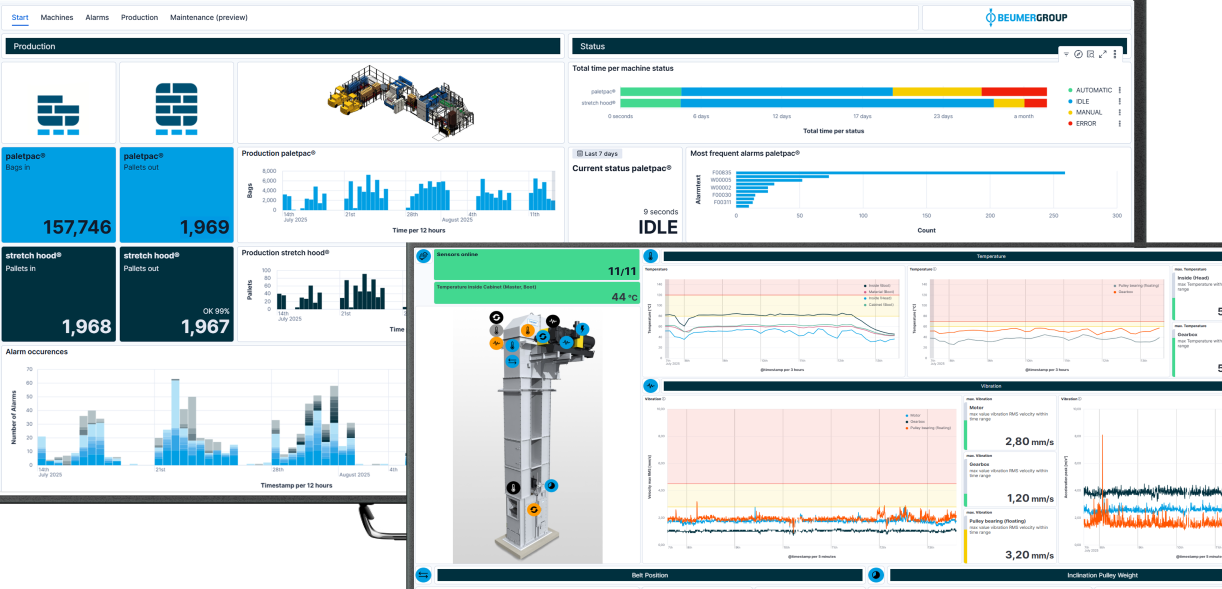Select the black thermometer sensor at elevator boot
The image size is (1222, 589).
click(514, 488)
